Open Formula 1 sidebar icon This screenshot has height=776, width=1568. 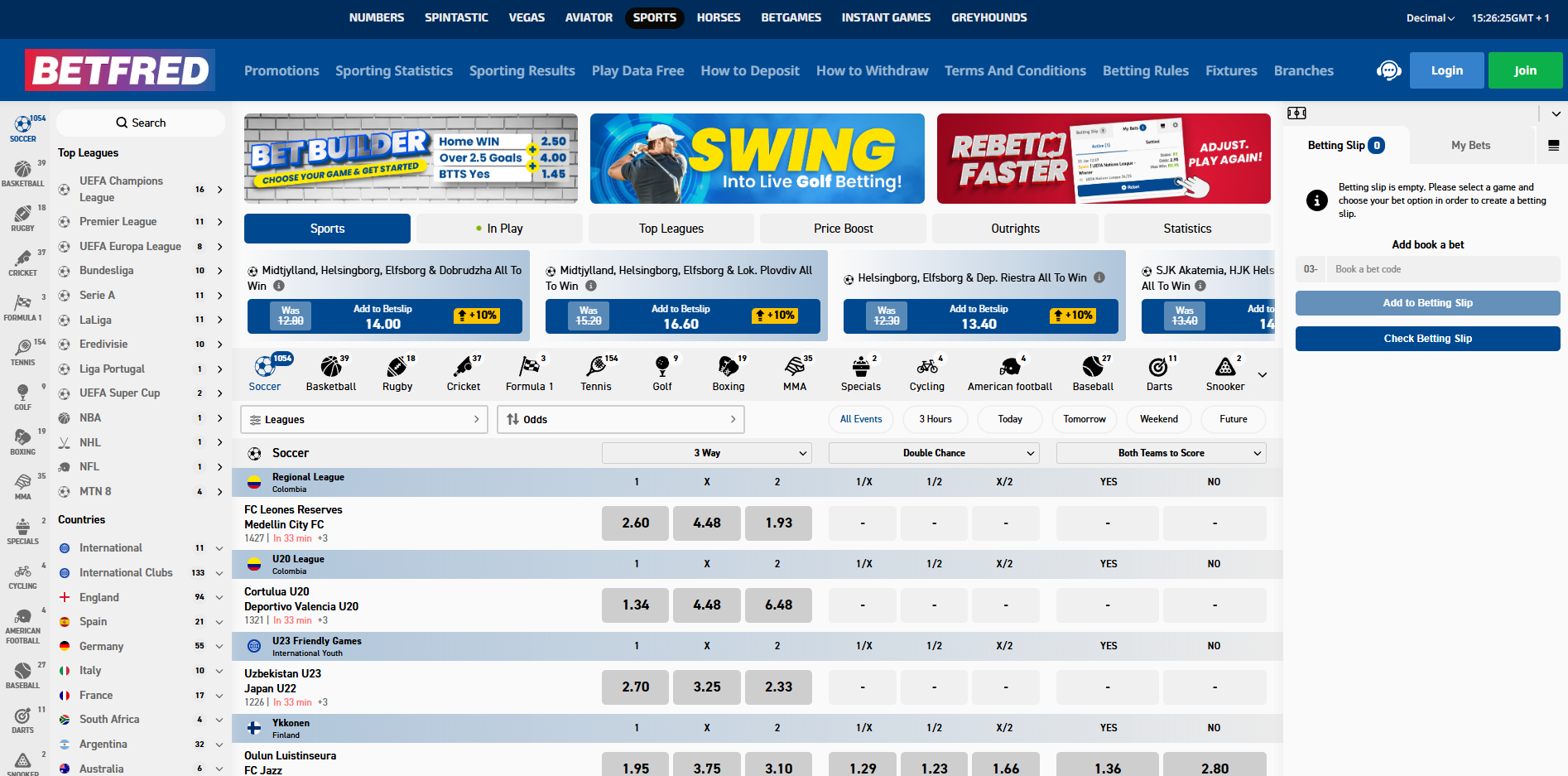click(23, 308)
